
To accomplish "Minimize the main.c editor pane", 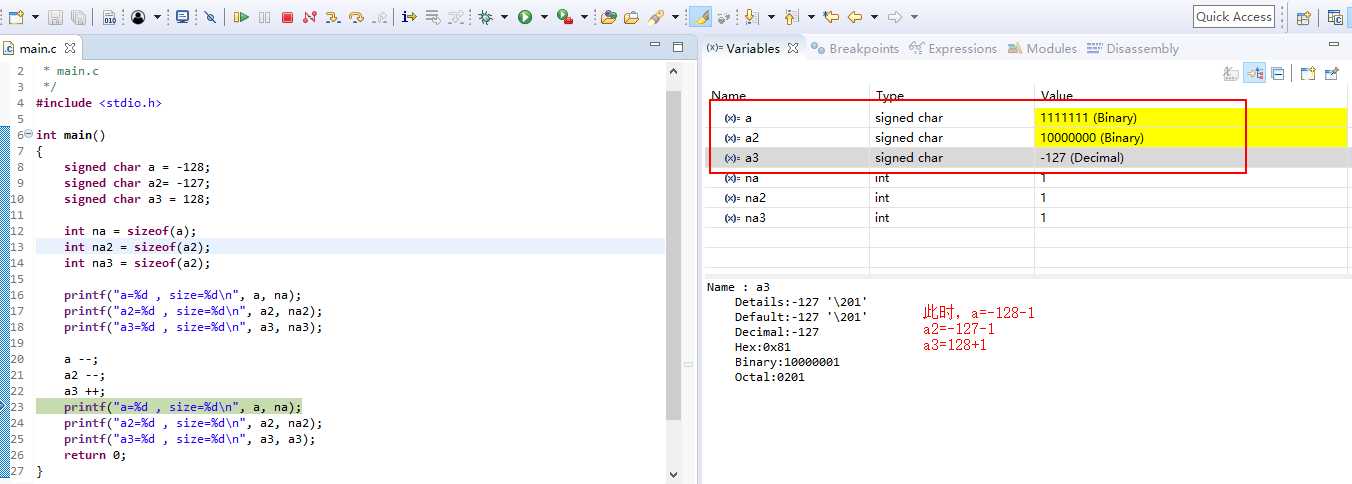I will 655,46.
